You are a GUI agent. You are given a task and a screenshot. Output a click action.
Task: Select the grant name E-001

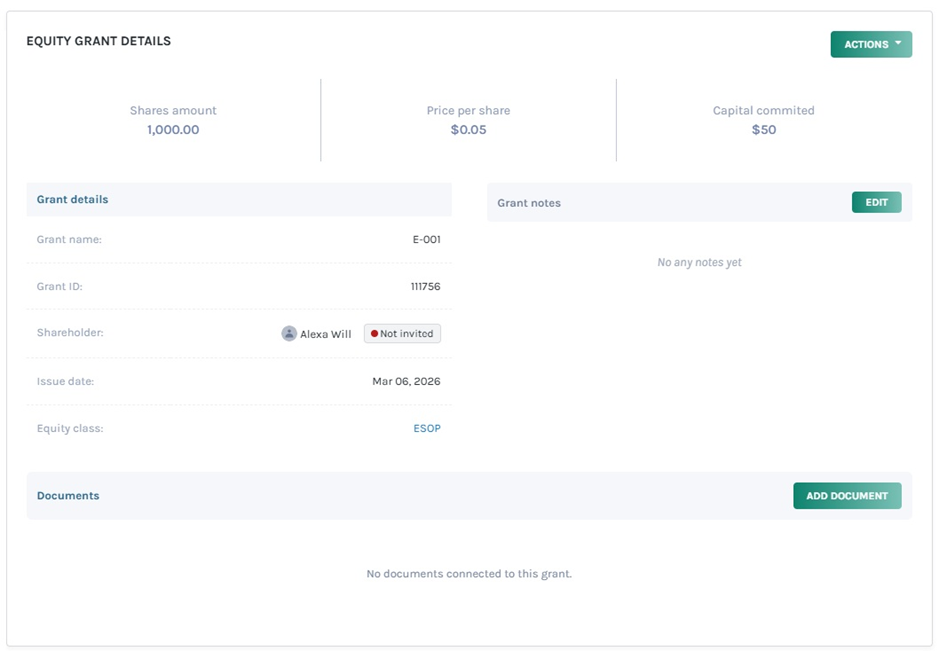426,239
